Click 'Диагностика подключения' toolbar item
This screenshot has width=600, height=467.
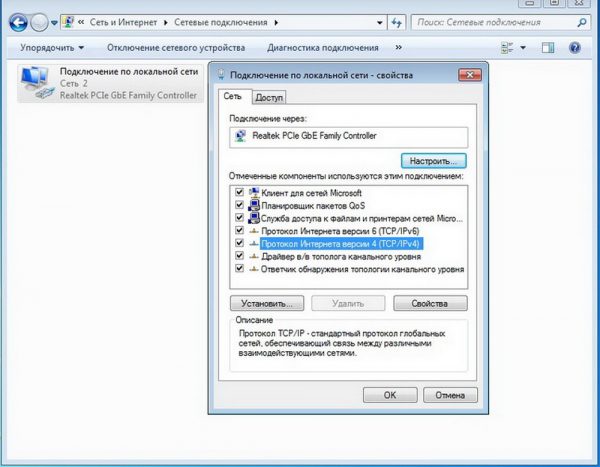click(x=323, y=48)
